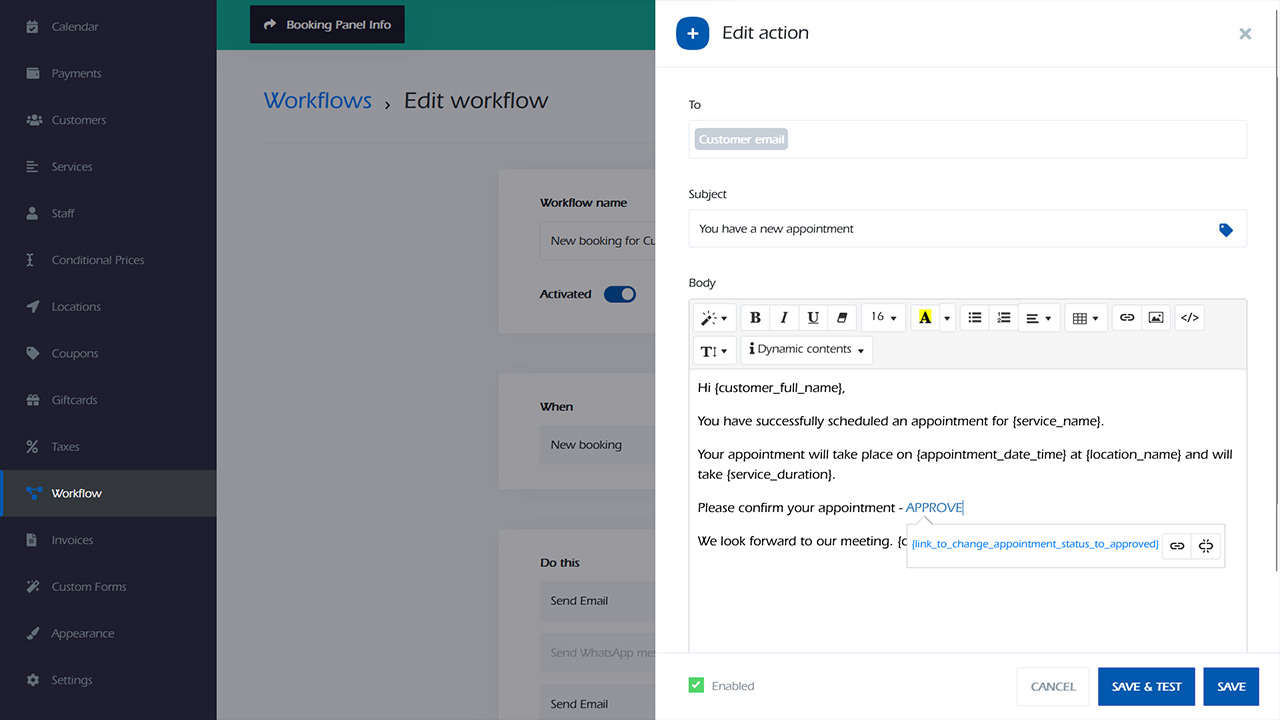The width and height of the screenshot is (1280, 720).
Task: Remove the link using the unlink icon
Action: [x=1206, y=546]
